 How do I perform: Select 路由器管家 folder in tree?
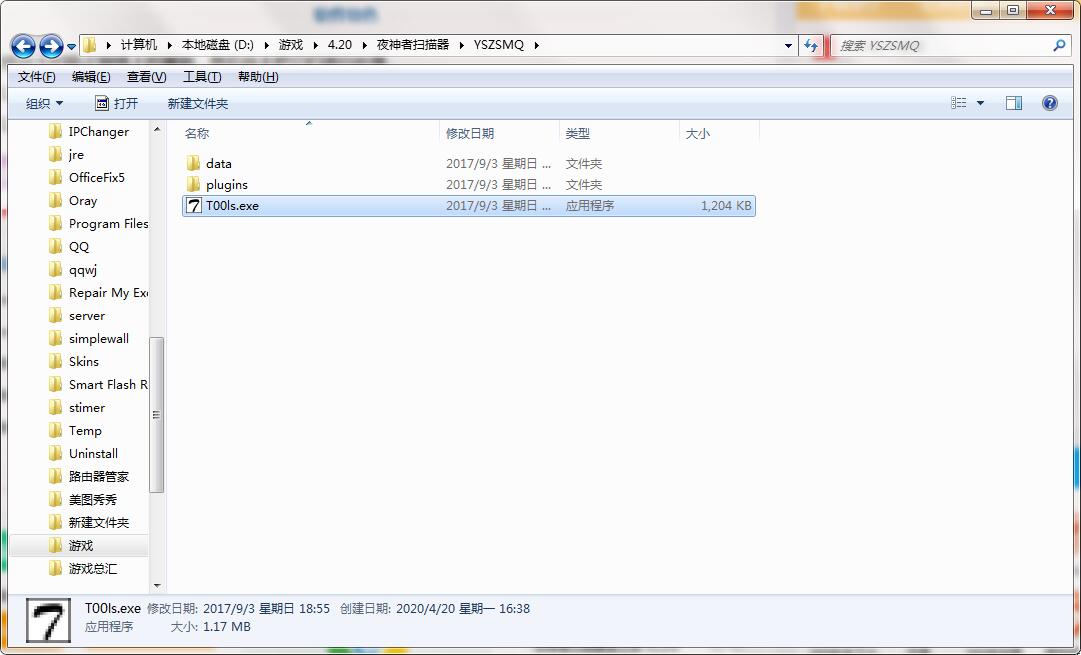pyautogui.click(x=90, y=476)
